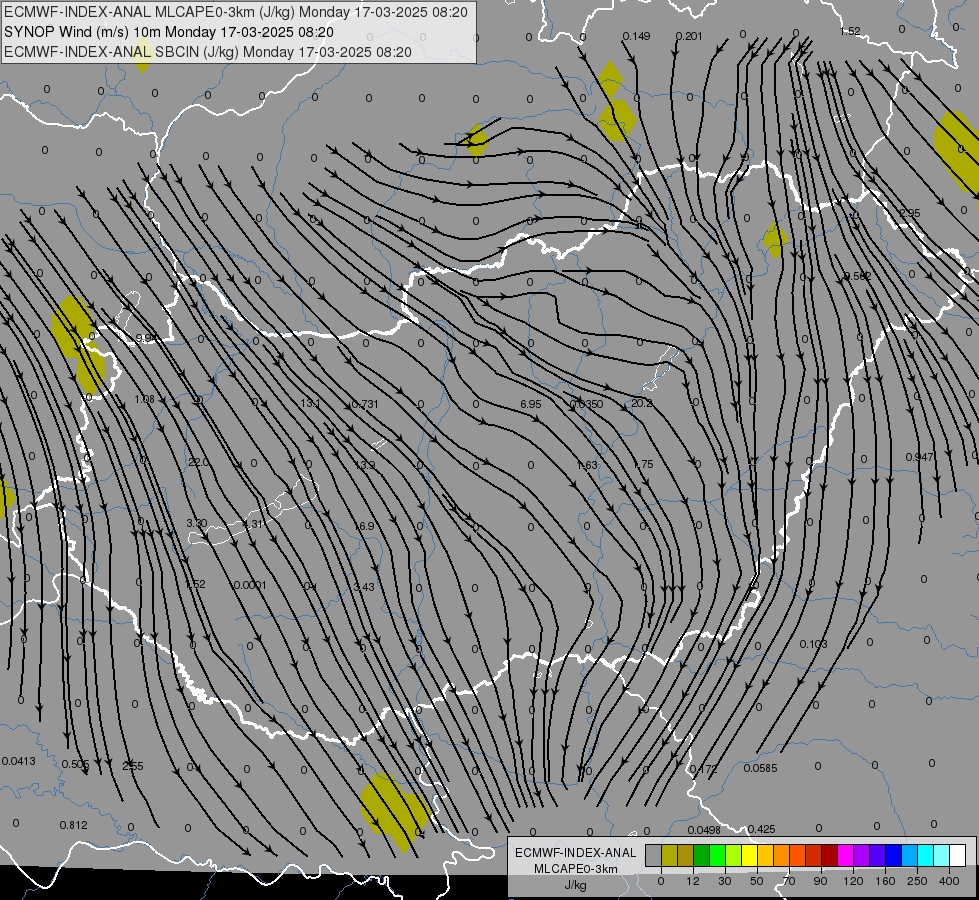Select the dark red legend swatch
This screenshot has height=900, width=979.
click(830, 855)
